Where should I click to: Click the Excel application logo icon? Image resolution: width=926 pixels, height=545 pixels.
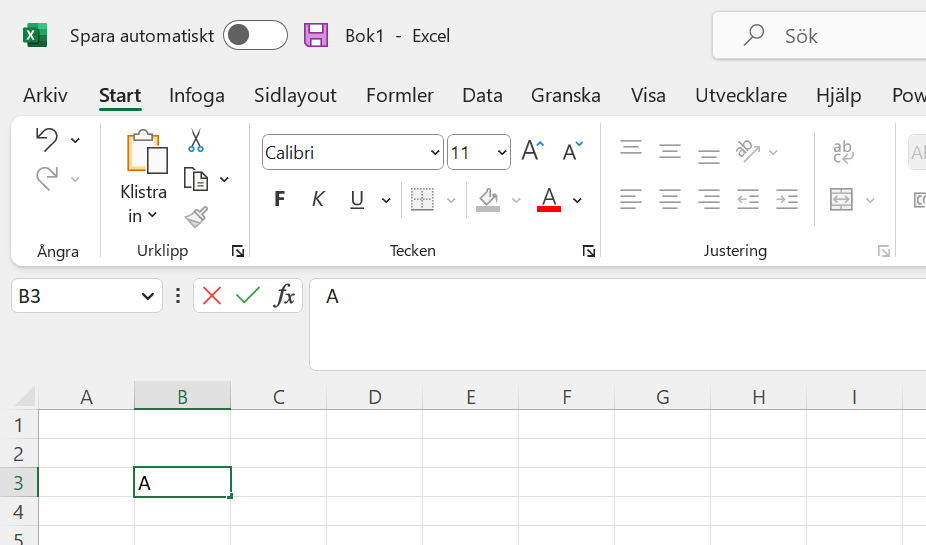(35, 35)
